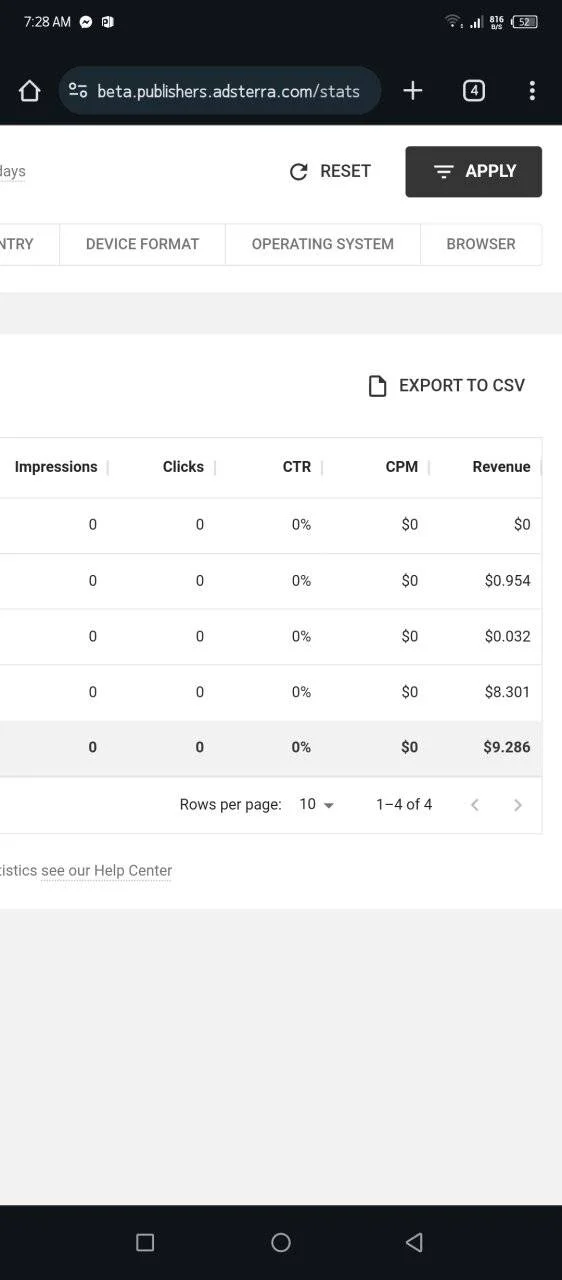The image size is (562, 1280).
Task: Select the OPERATING SYSTEM tab
Action: click(x=323, y=244)
